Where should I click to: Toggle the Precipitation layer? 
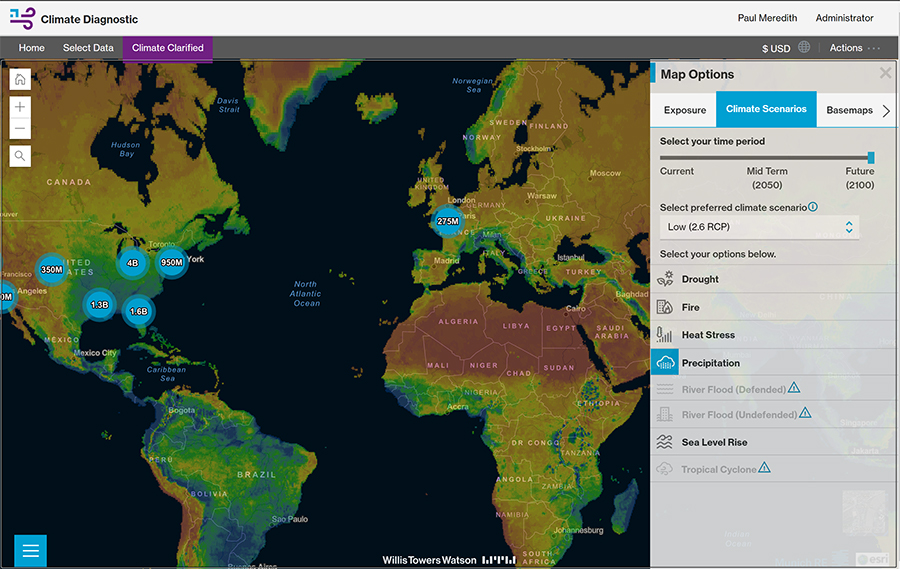pos(710,363)
